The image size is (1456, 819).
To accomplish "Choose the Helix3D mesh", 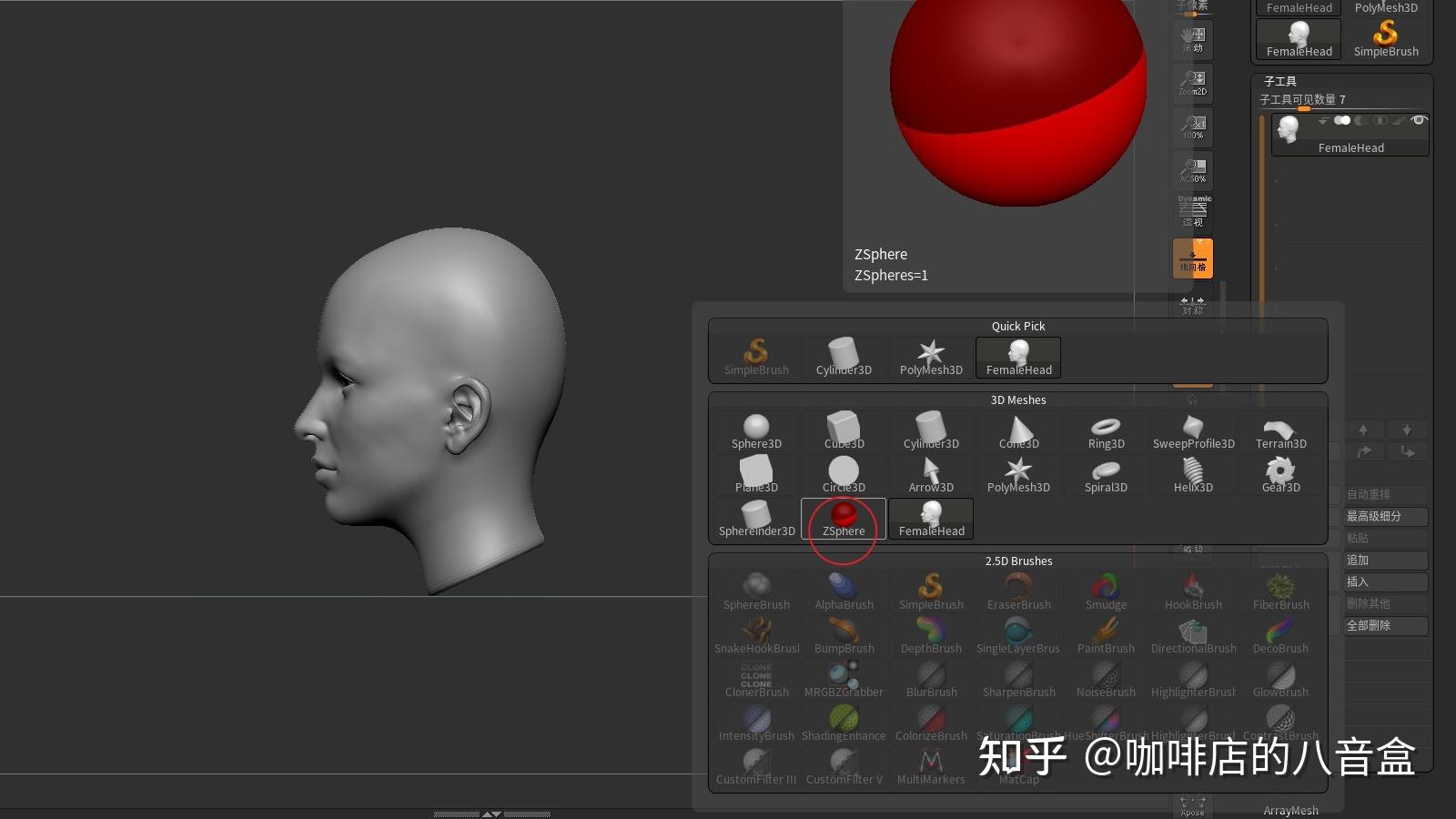I will 1193,475.
